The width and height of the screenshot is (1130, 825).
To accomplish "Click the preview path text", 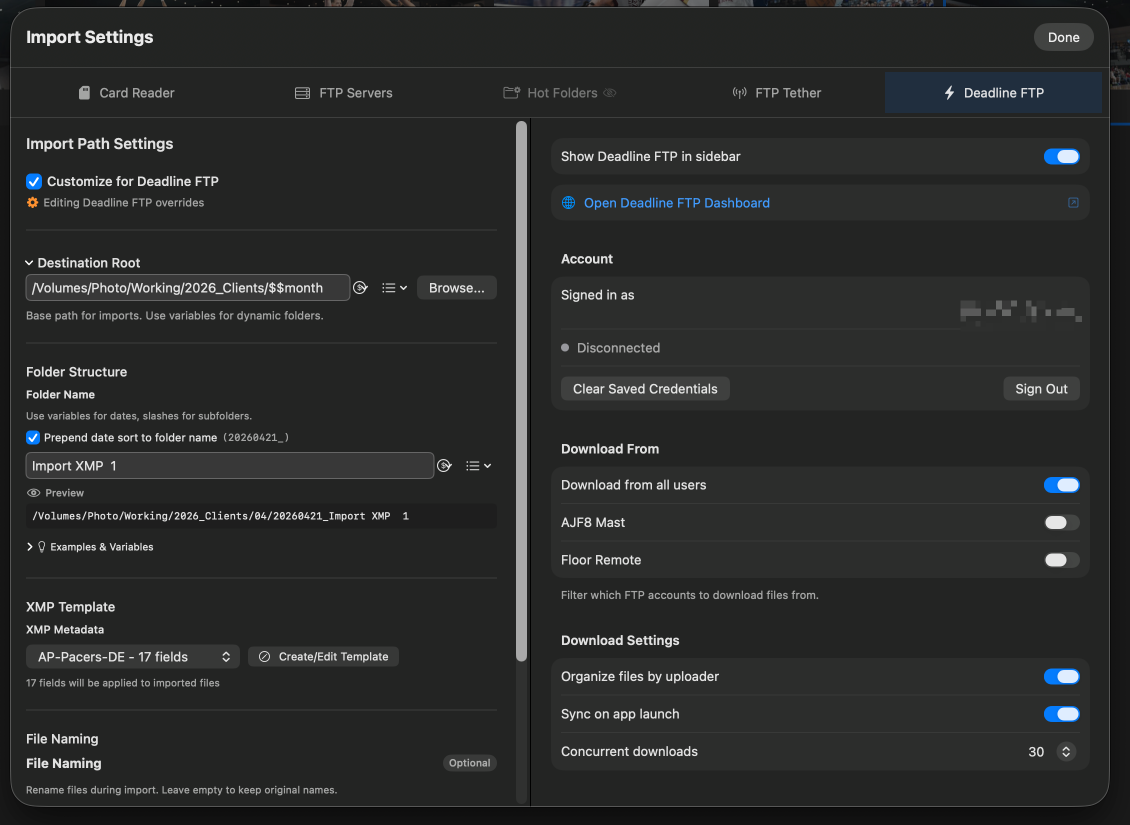I will [221, 516].
